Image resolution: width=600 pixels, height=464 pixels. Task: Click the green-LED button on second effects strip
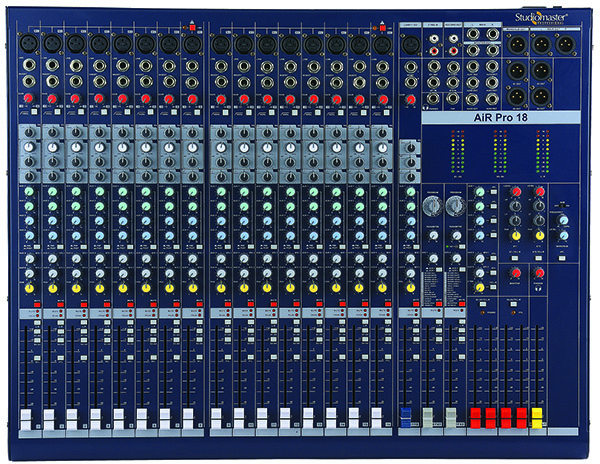(x=462, y=247)
